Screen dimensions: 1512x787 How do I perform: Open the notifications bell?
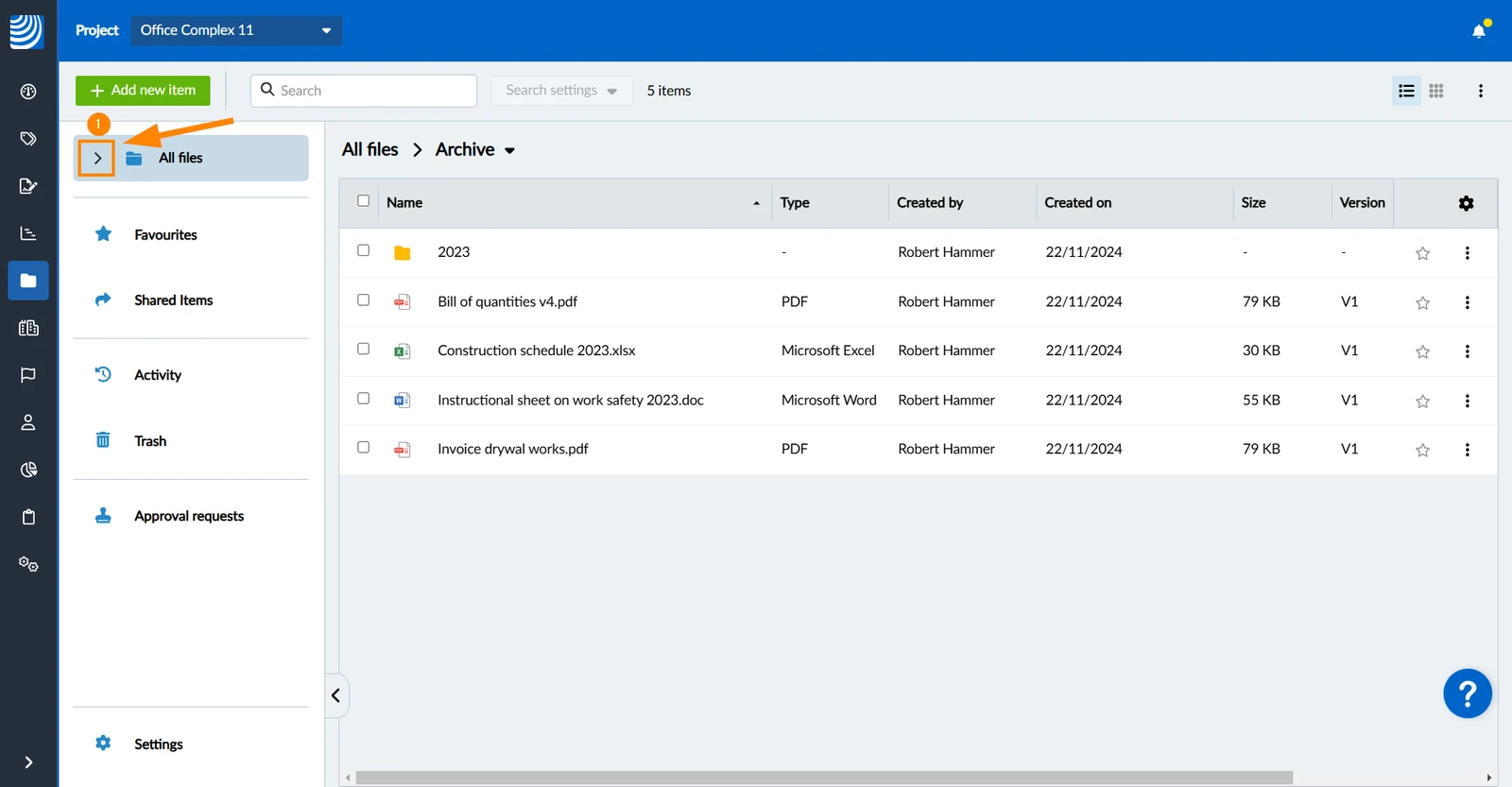[1479, 30]
